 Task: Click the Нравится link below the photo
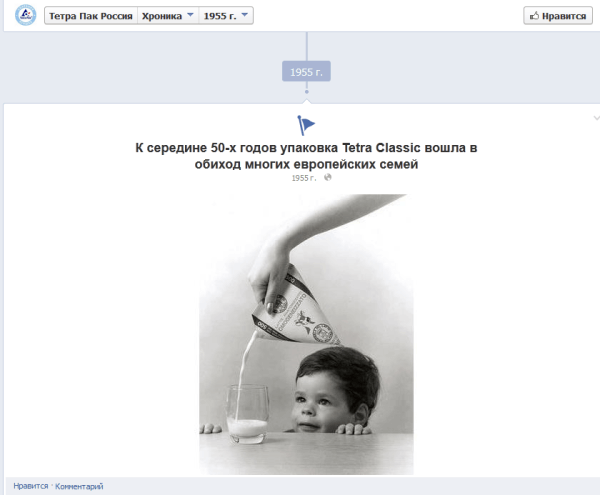(31, 486)
